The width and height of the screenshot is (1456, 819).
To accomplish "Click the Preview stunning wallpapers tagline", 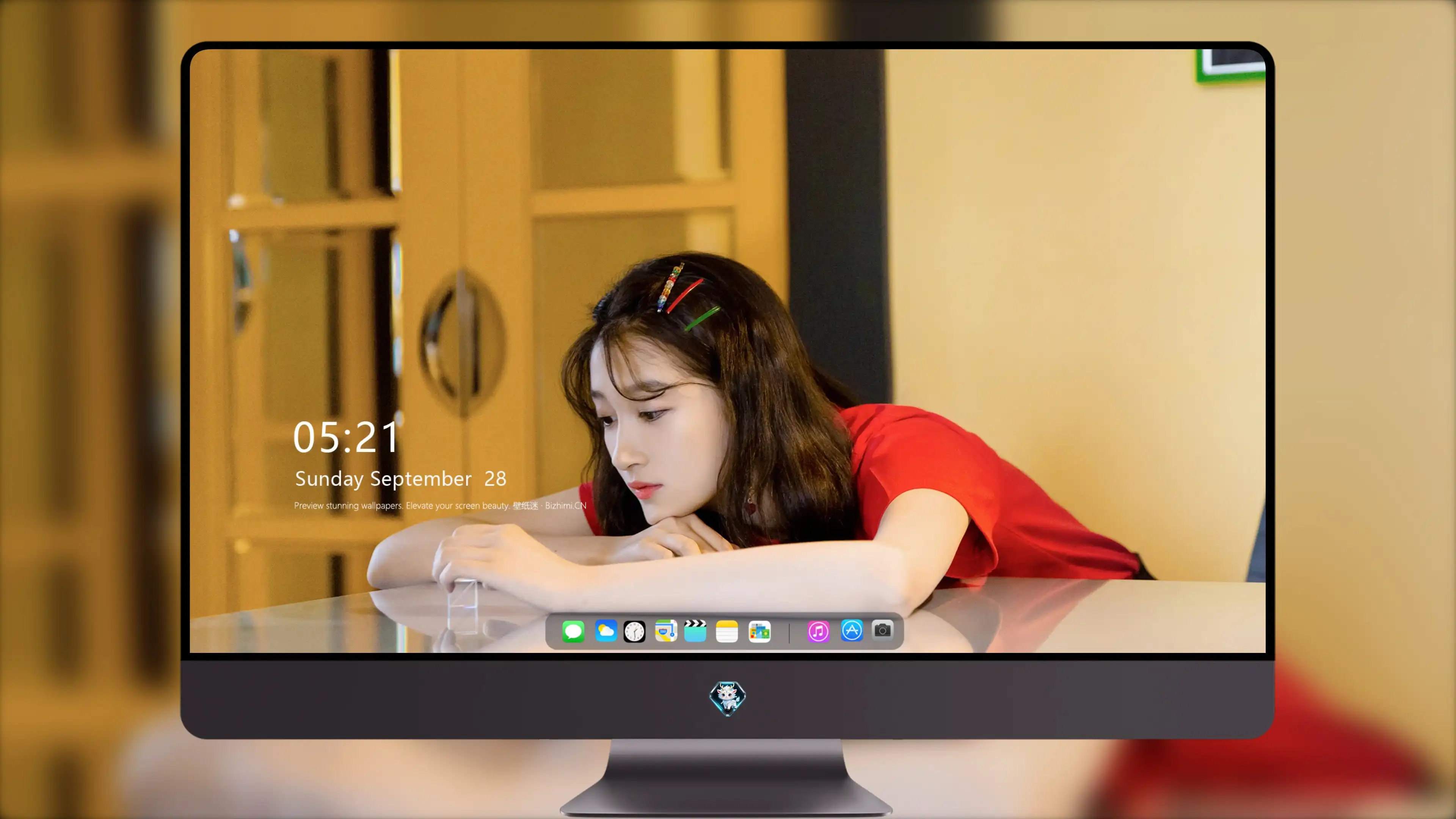I will click(x=401, y=505).
